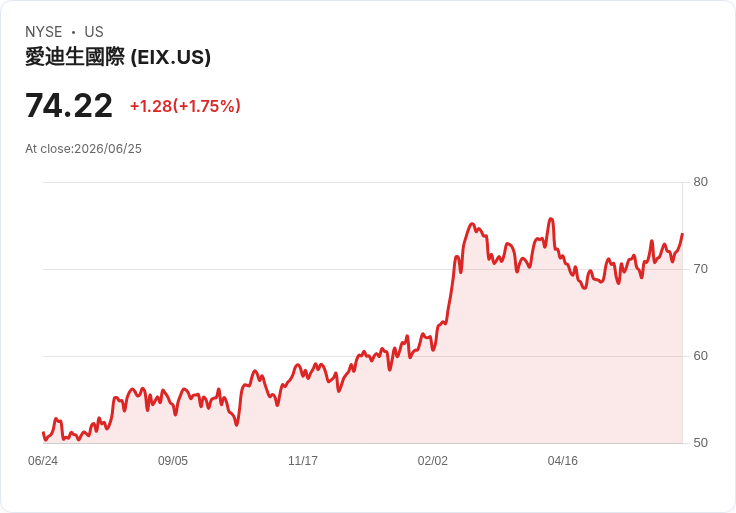Click the stock title 愛迪生國際 (EIX.US)

(x=118, y=57)
